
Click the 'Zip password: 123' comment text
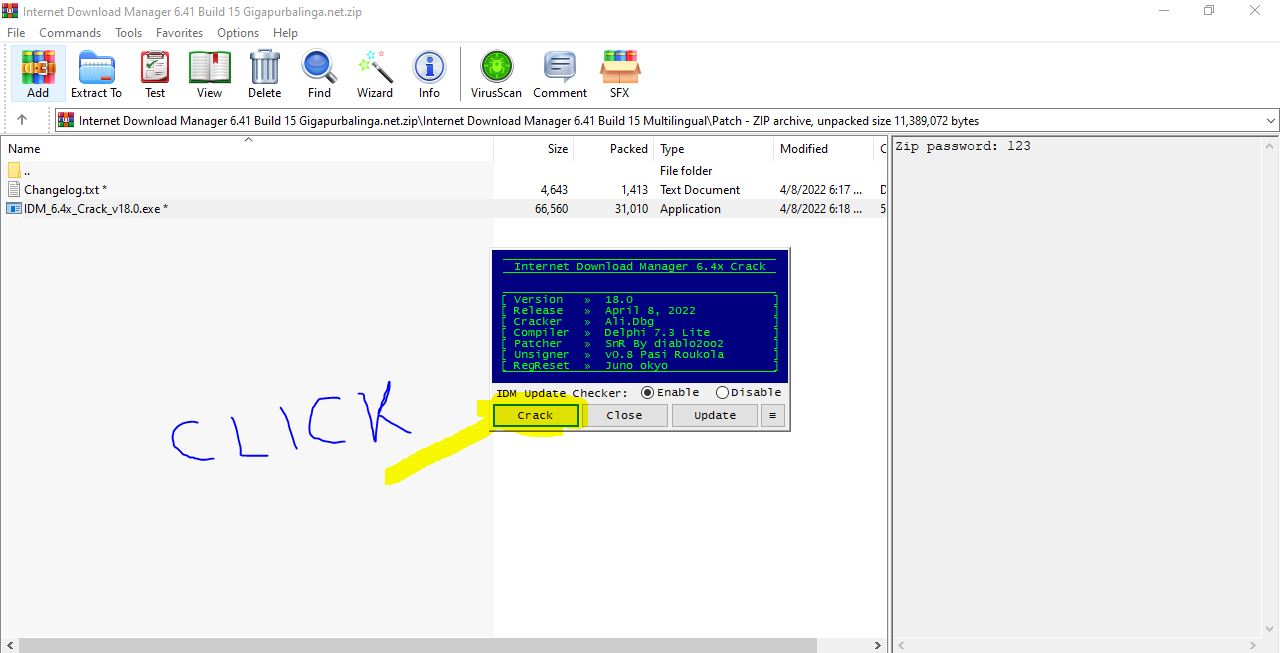tap(963, 146)
